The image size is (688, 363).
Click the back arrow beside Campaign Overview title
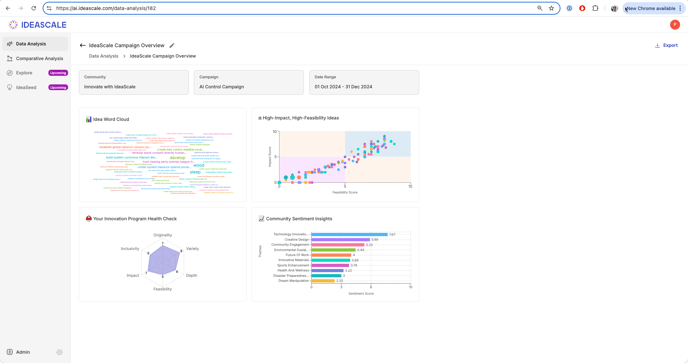[82, 45]
